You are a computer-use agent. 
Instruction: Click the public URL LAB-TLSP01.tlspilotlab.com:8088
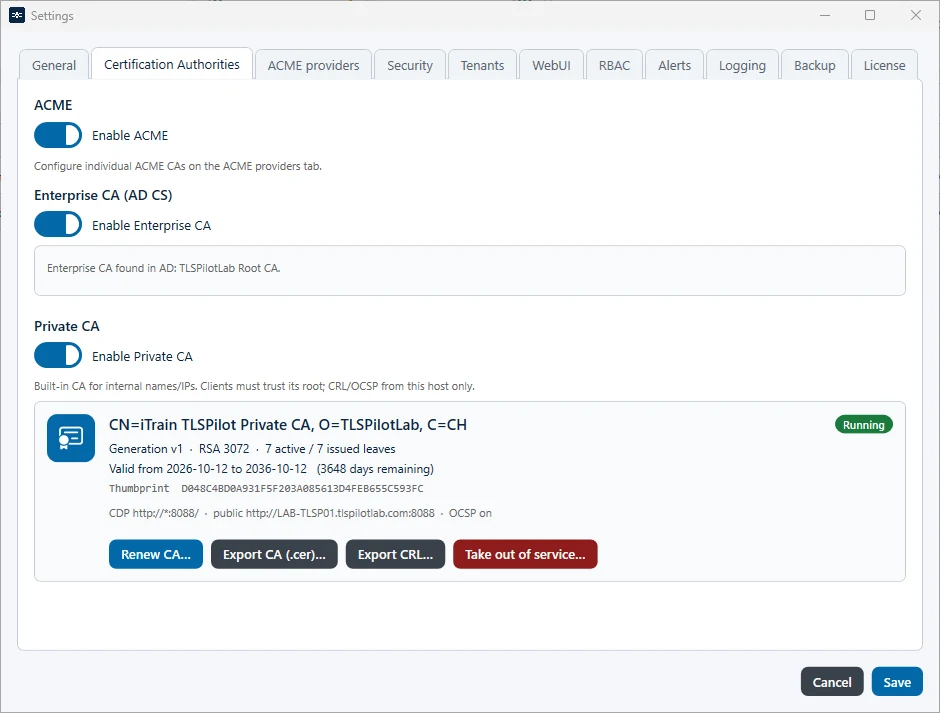324,513
